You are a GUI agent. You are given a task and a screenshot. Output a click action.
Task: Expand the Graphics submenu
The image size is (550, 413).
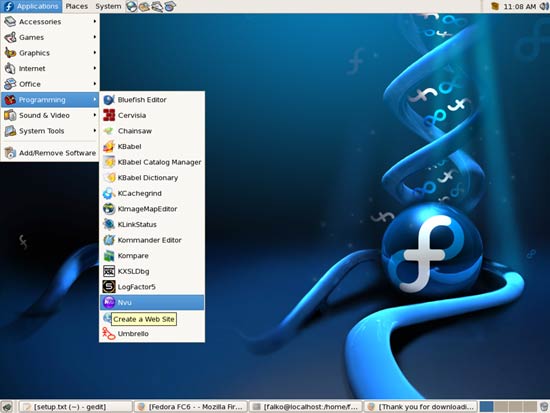pos(50,53)
